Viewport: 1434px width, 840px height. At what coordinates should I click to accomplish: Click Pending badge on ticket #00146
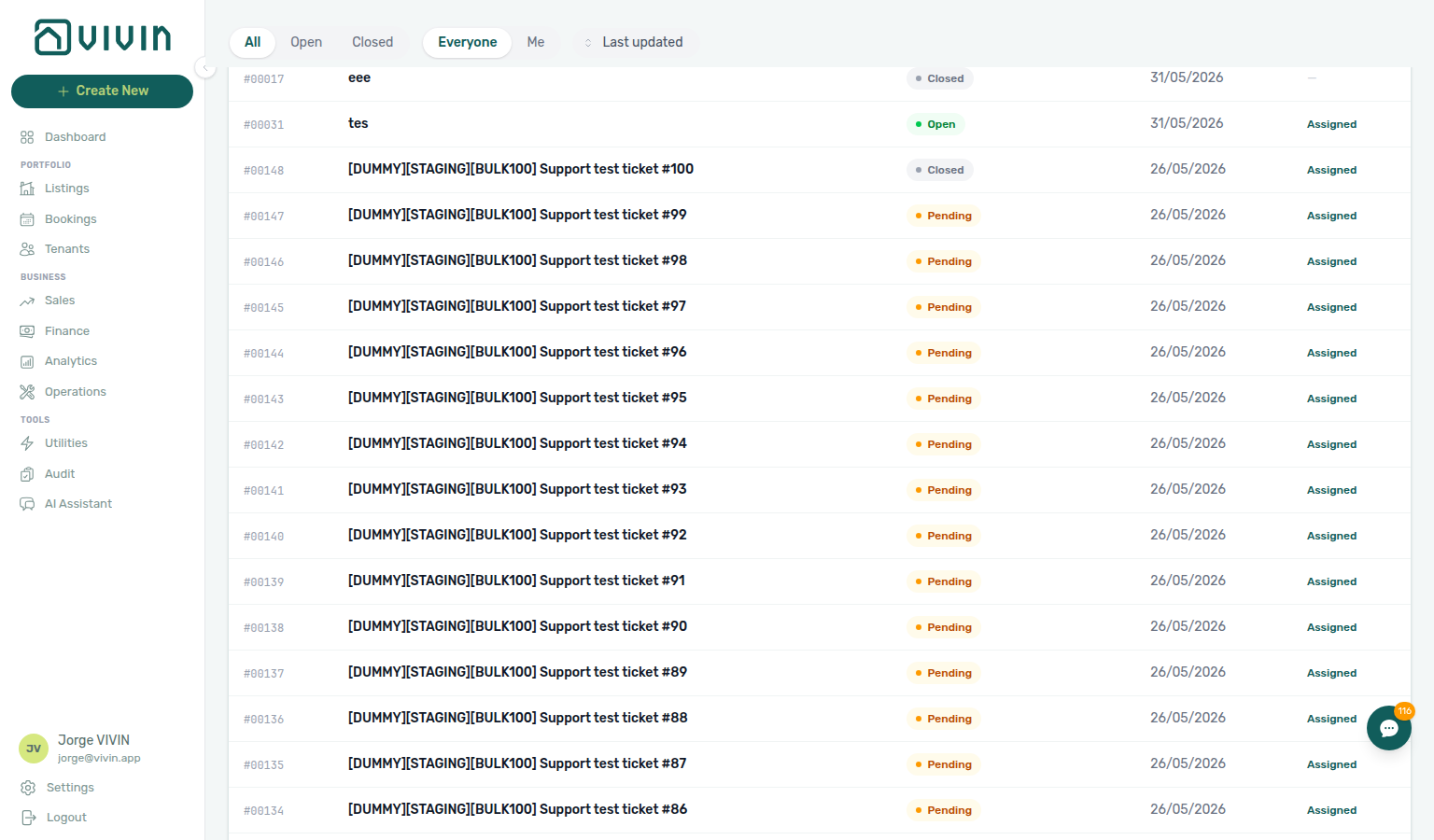pos(943,261)
